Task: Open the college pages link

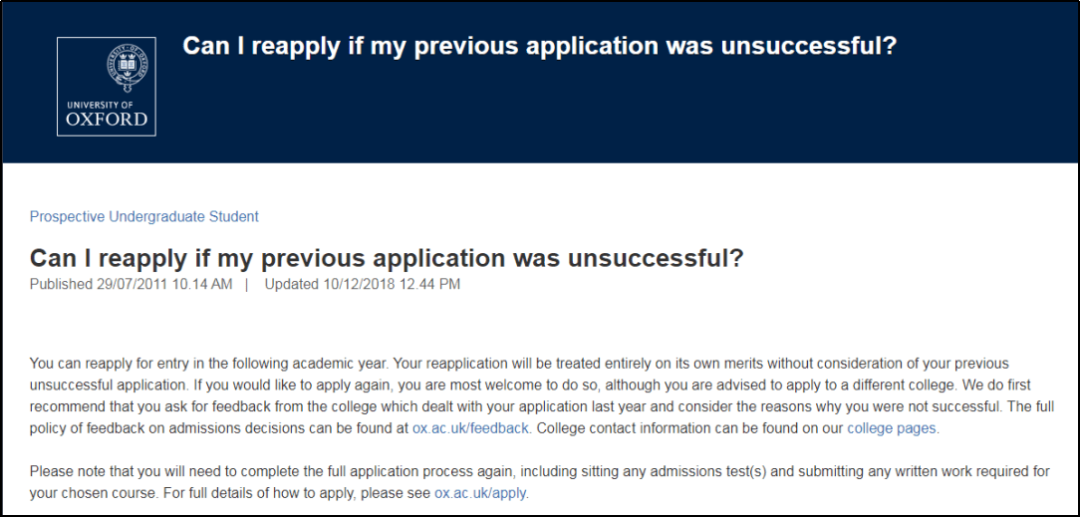Action: coord(892,428)
